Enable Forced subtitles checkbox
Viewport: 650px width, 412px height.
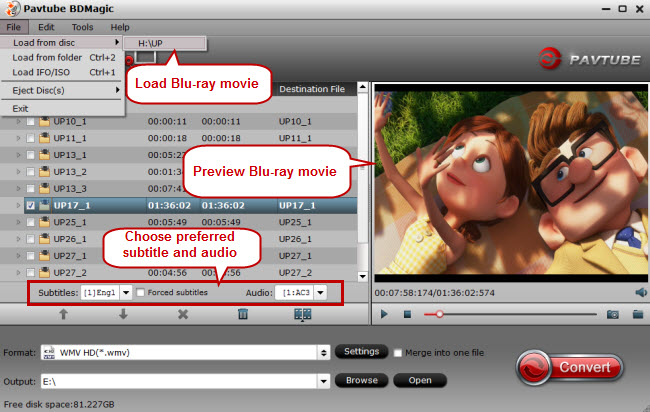click(x=141, y=293)
